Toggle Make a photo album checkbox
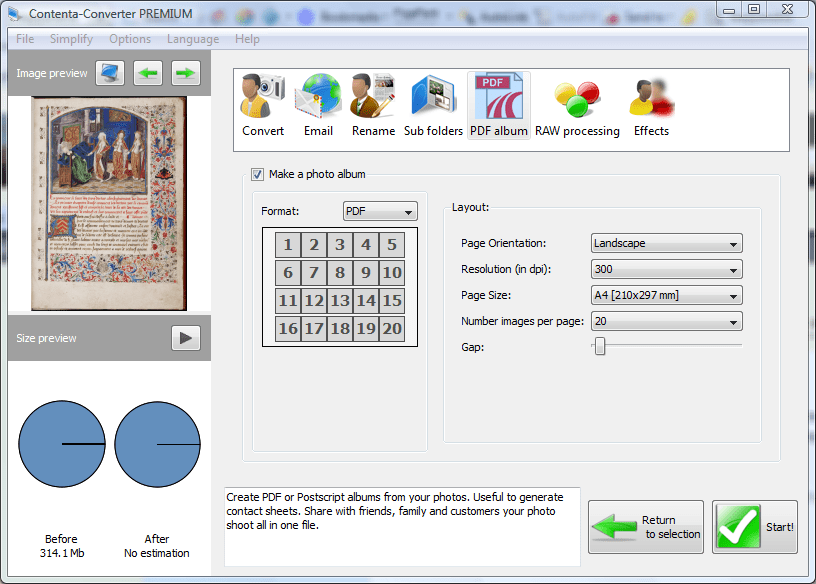Viewport: 816px width, 584px height. 258,174
